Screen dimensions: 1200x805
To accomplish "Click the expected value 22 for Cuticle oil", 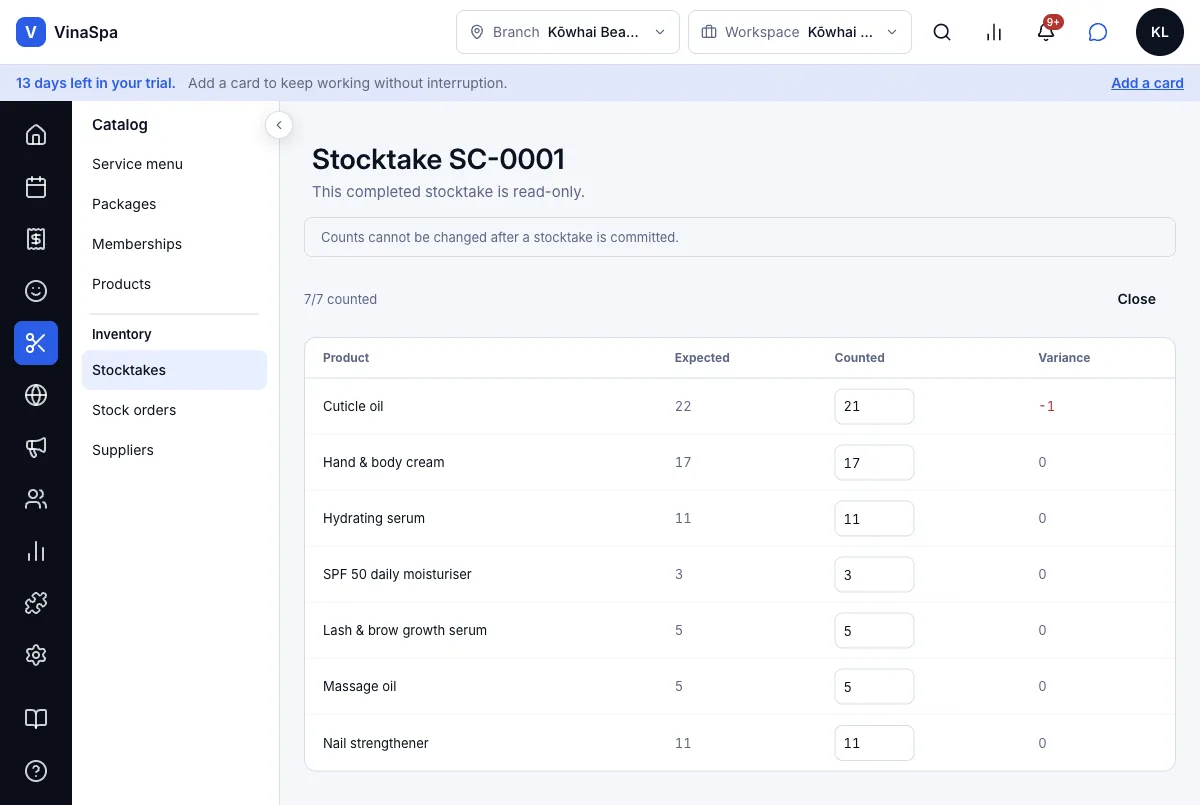I will pyautogui.click(x=683, y=406).
